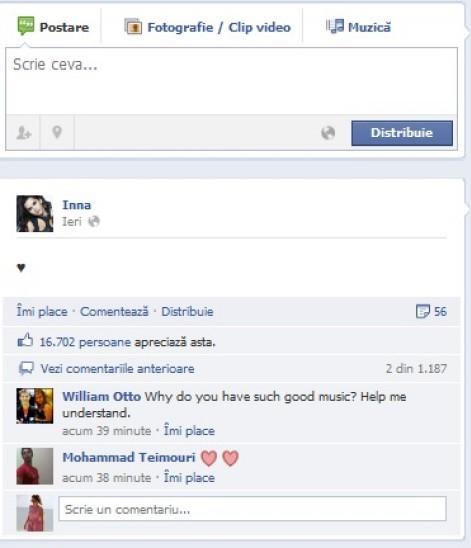Click the globe privacy icon next to Ieri

pyautogui.click(x=94, y=221)
